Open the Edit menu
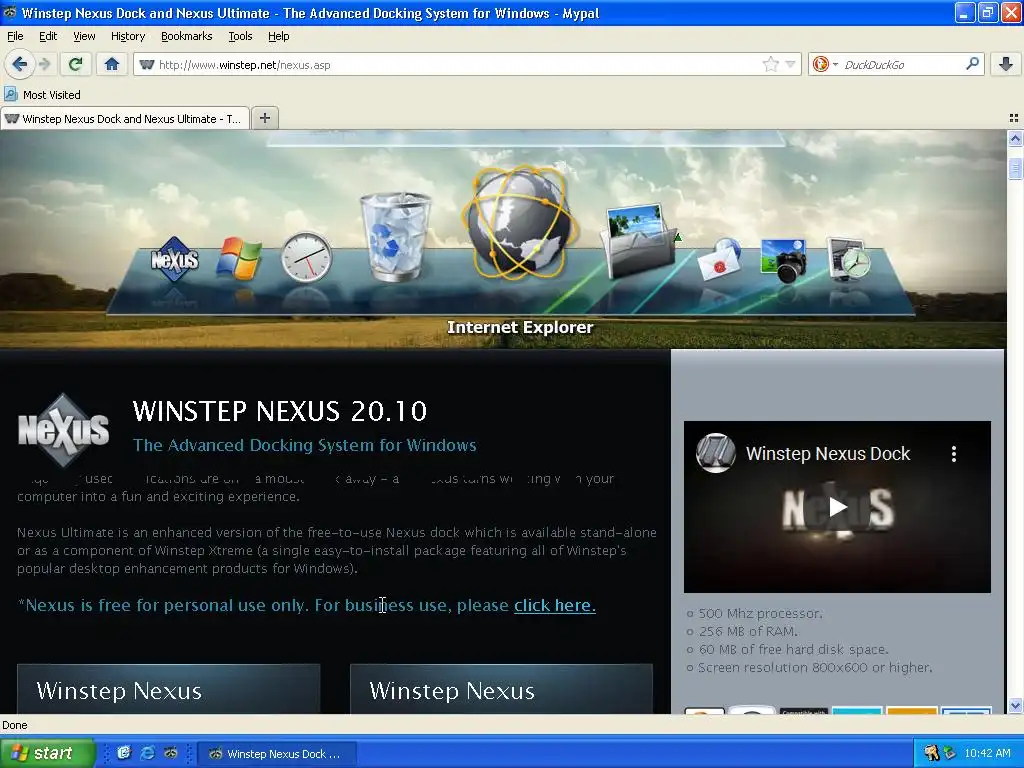The height and width of the screenshot is (768, 1024). 48,36
